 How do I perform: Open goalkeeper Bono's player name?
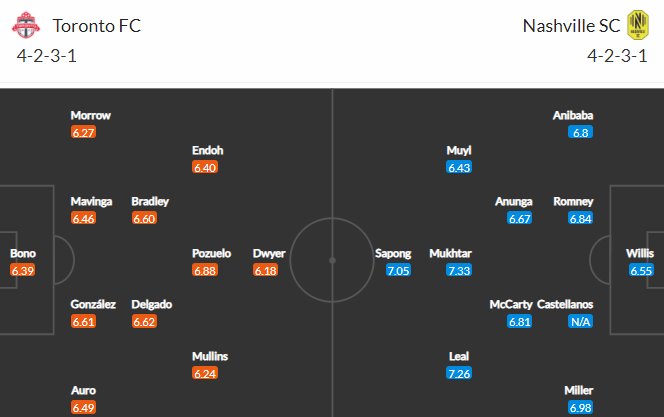(x=23, y=253)
